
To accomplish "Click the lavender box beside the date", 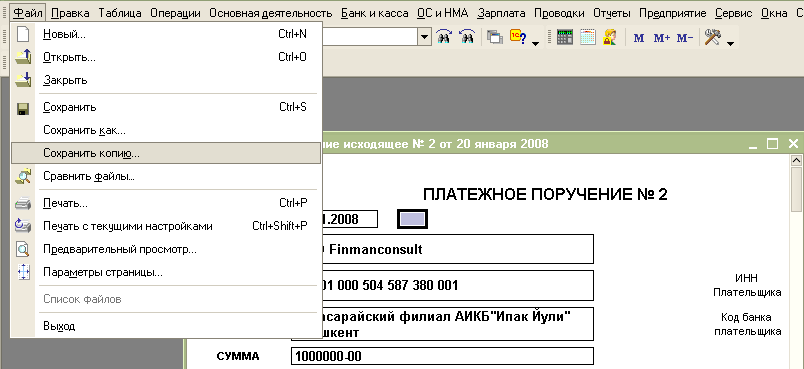I will tap(412, 219).
